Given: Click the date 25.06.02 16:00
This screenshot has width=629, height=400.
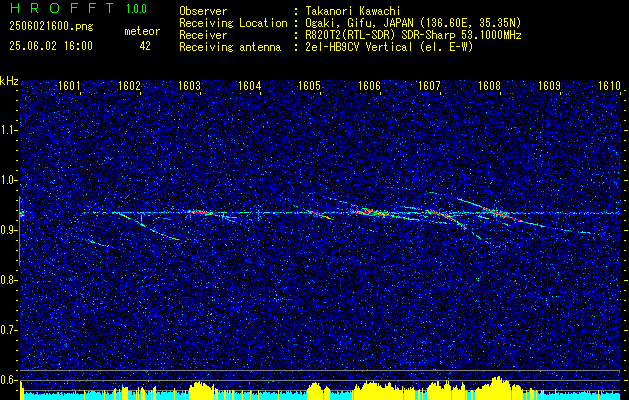Looking at the screenshot, I should (x=51, y=46).
